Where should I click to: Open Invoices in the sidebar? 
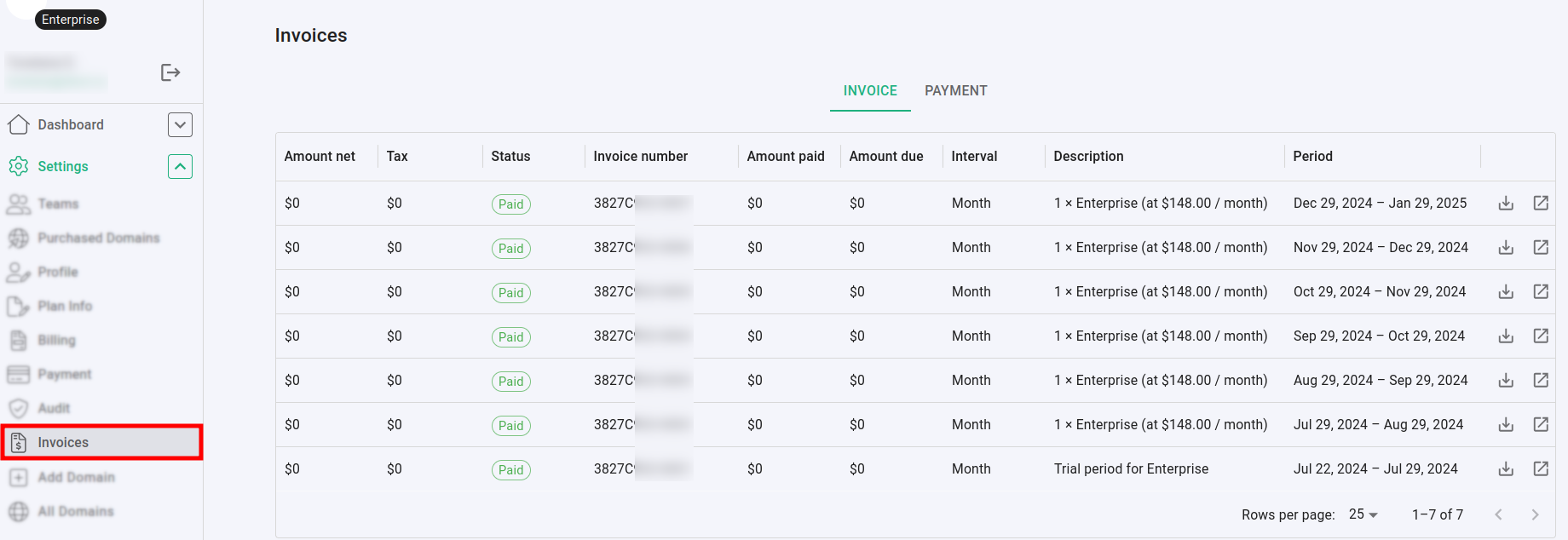tap(63, 443)
